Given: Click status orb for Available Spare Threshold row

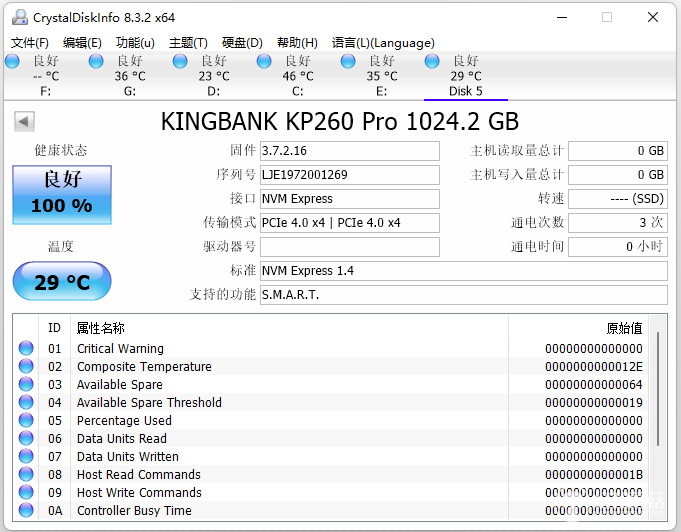Looking at the screenshot, I should pyautogui.click(x=26, y=402).
